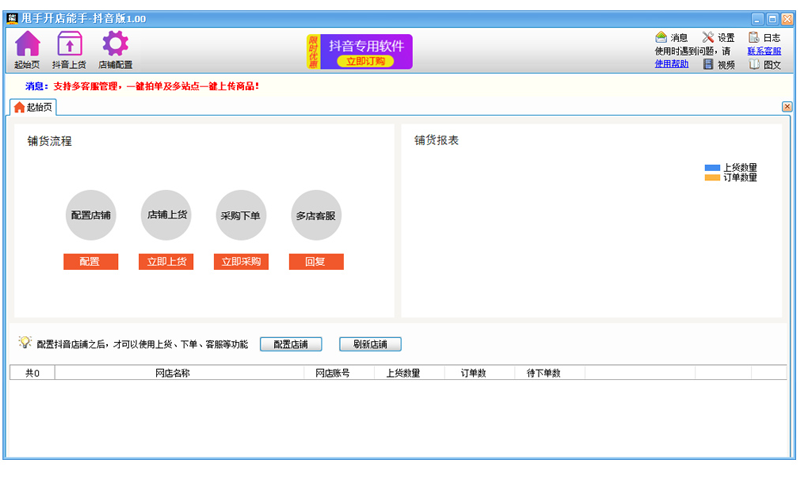The width and height of the screenshot is (800, 482).
Task: Sort by 上货数量 column header
Action: point(409,373)
